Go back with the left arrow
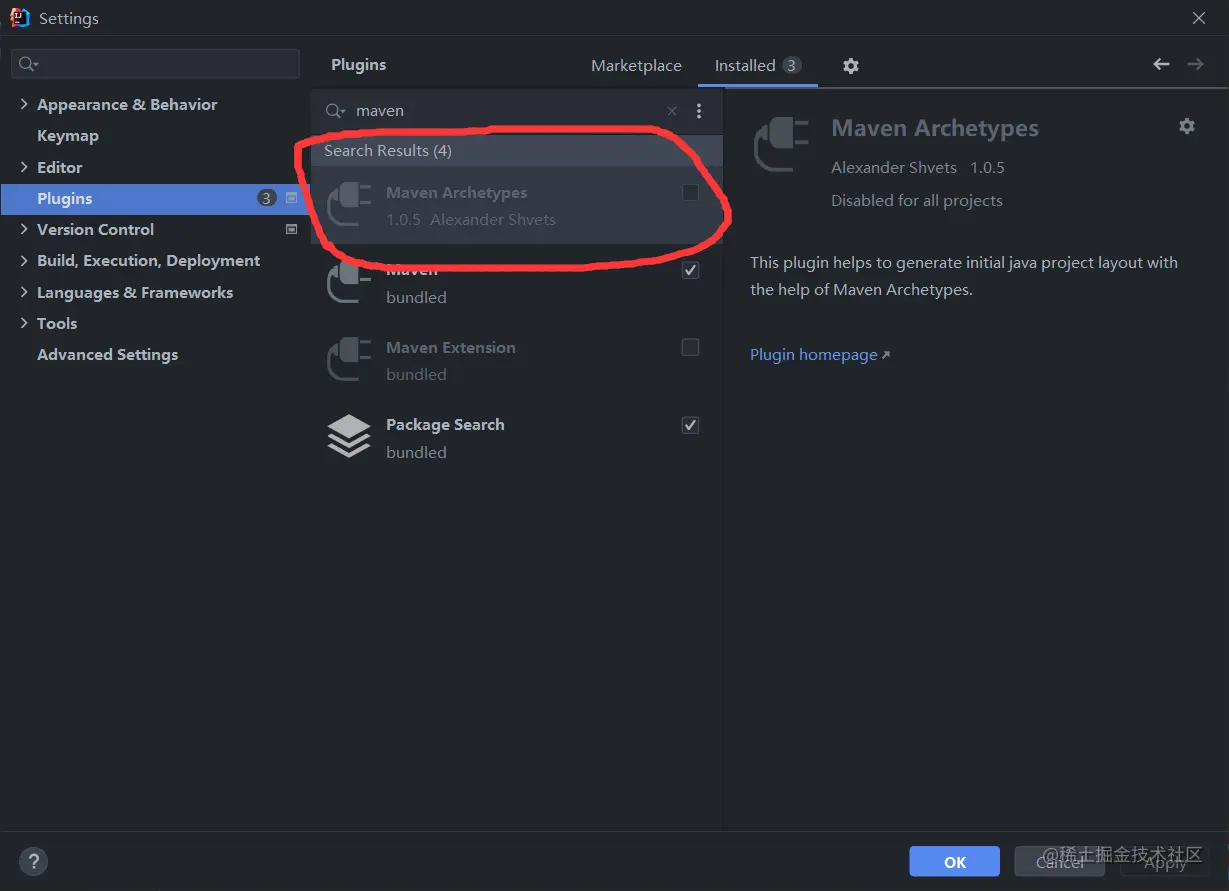This screenshot has width=1229, height=891. [x=1161, y=64]
